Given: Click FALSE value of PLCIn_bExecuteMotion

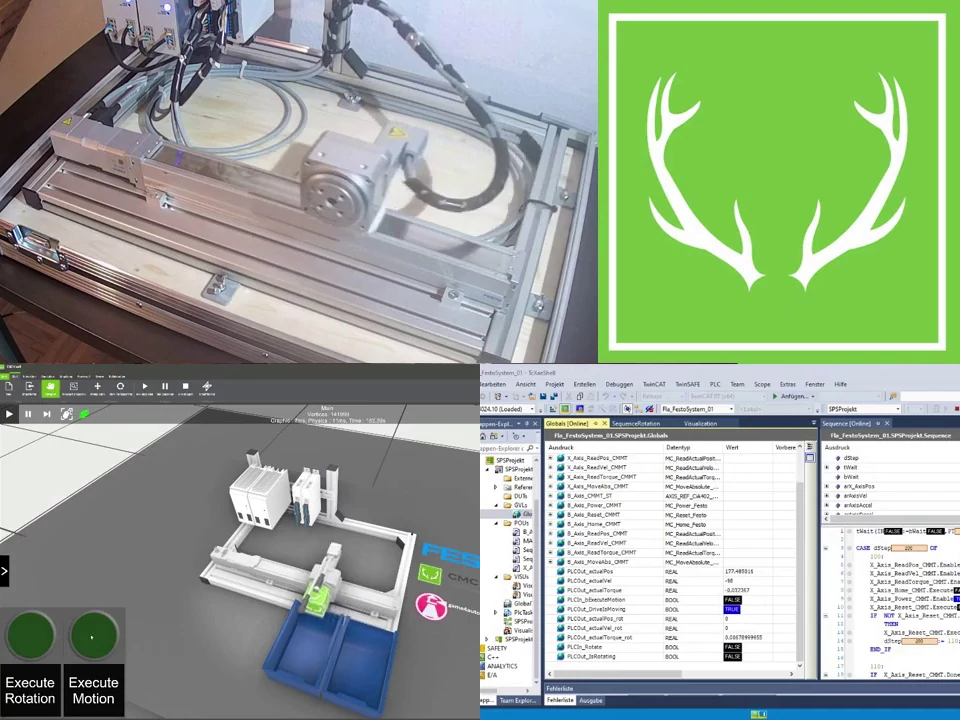Looking at the screenshot, I should pyautogui.click(x=732, y=600).
